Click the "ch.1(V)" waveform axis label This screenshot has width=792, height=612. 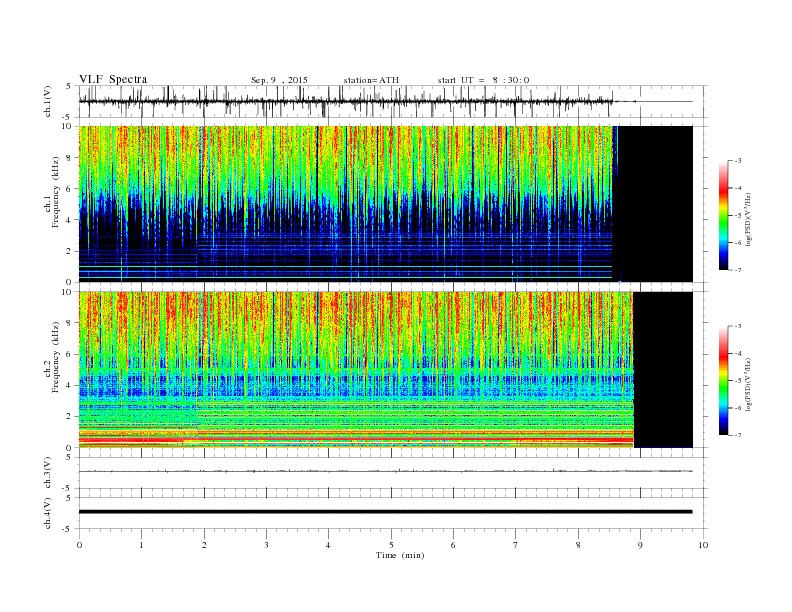pyautogui.click(x=48, y=101)
